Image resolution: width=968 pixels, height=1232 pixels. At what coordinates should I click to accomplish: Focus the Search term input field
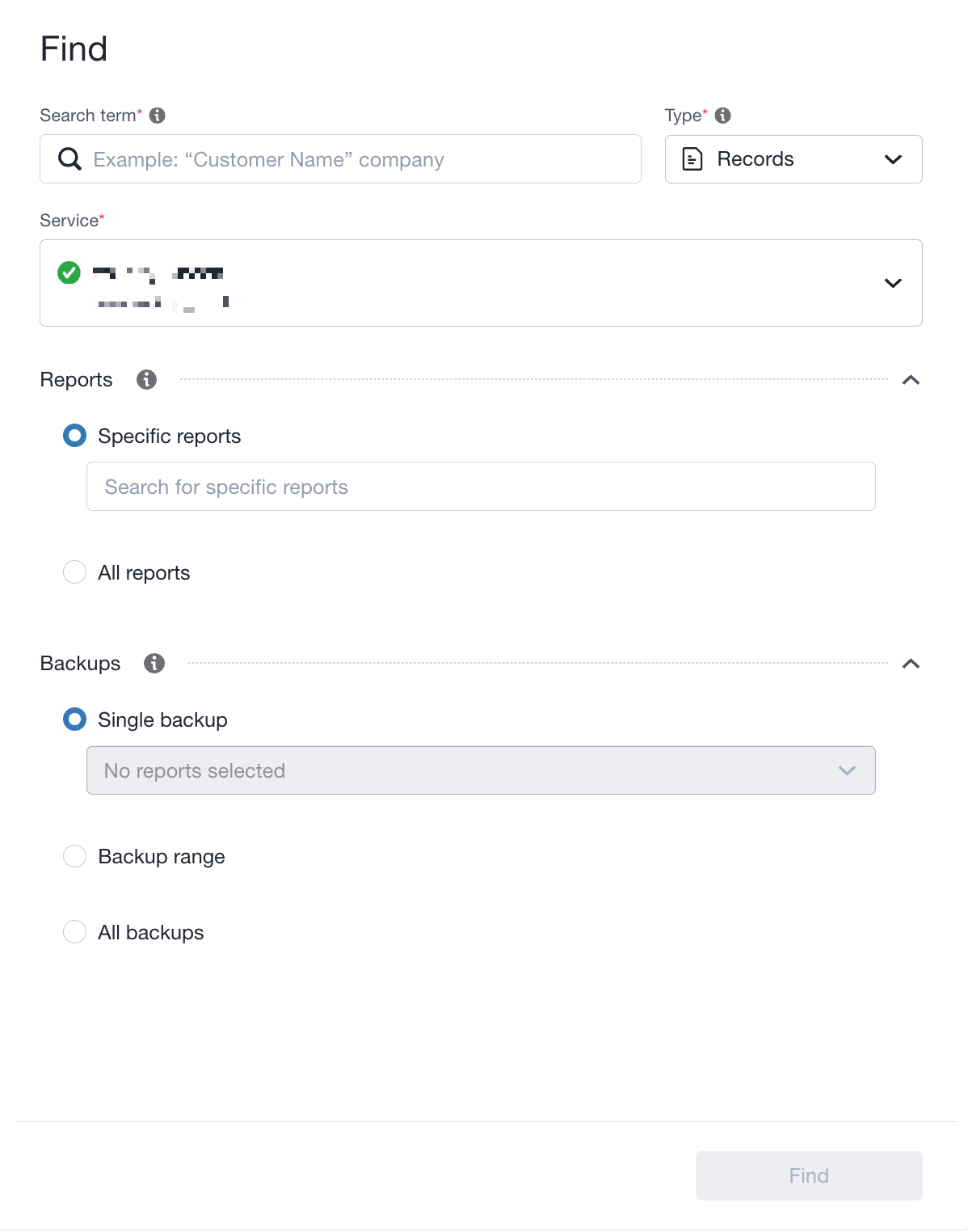pyautogui.click(x=340, y=159)
